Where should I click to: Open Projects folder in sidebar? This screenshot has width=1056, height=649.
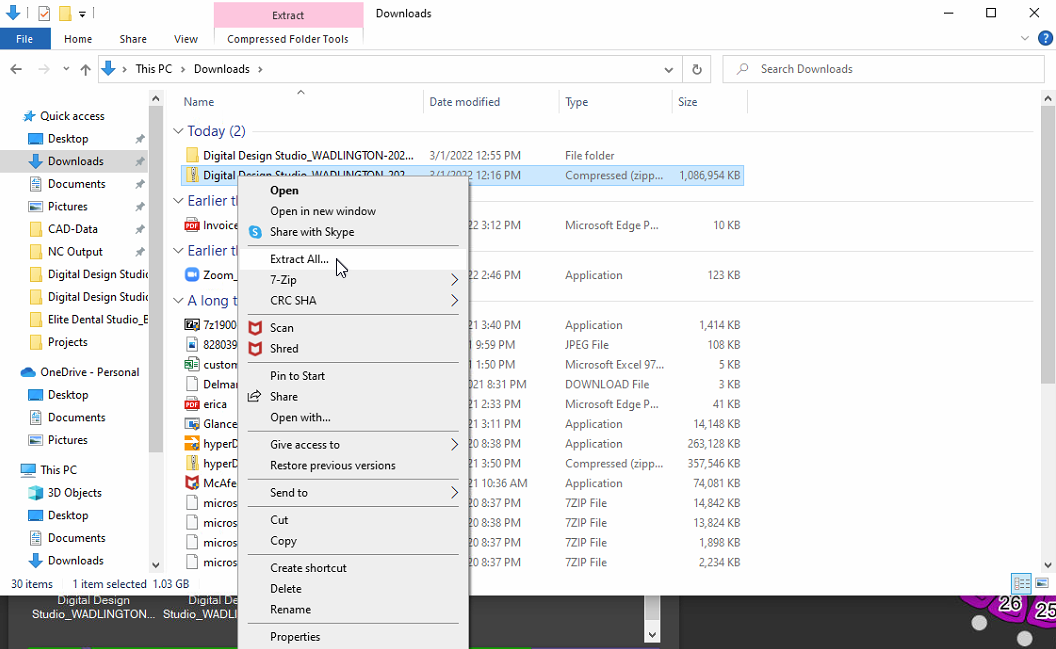pyautogui.click(x=67, y=342)
